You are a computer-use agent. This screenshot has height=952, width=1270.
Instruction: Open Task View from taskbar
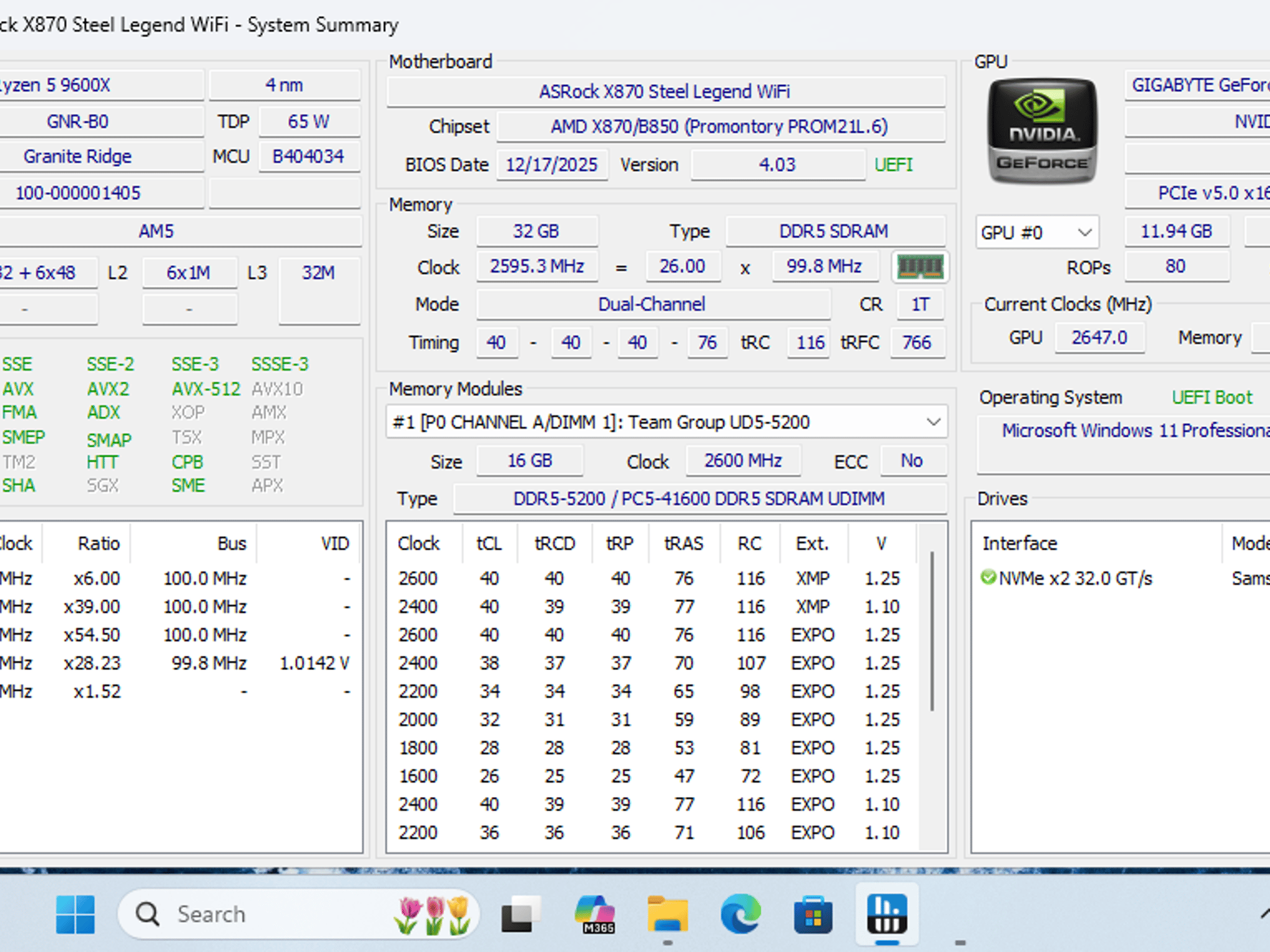(520, 914)
